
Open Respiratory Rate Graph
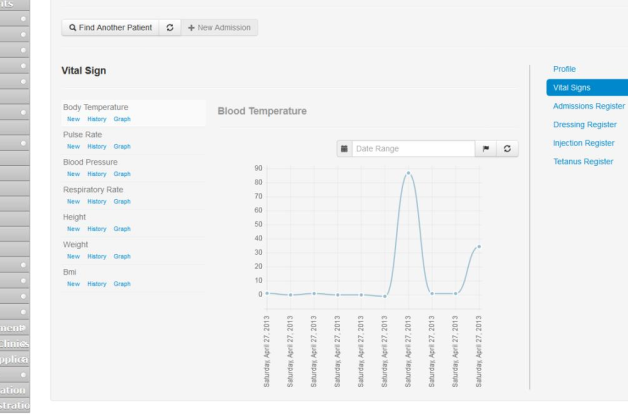pyautogui.click(x=122, y=201)
